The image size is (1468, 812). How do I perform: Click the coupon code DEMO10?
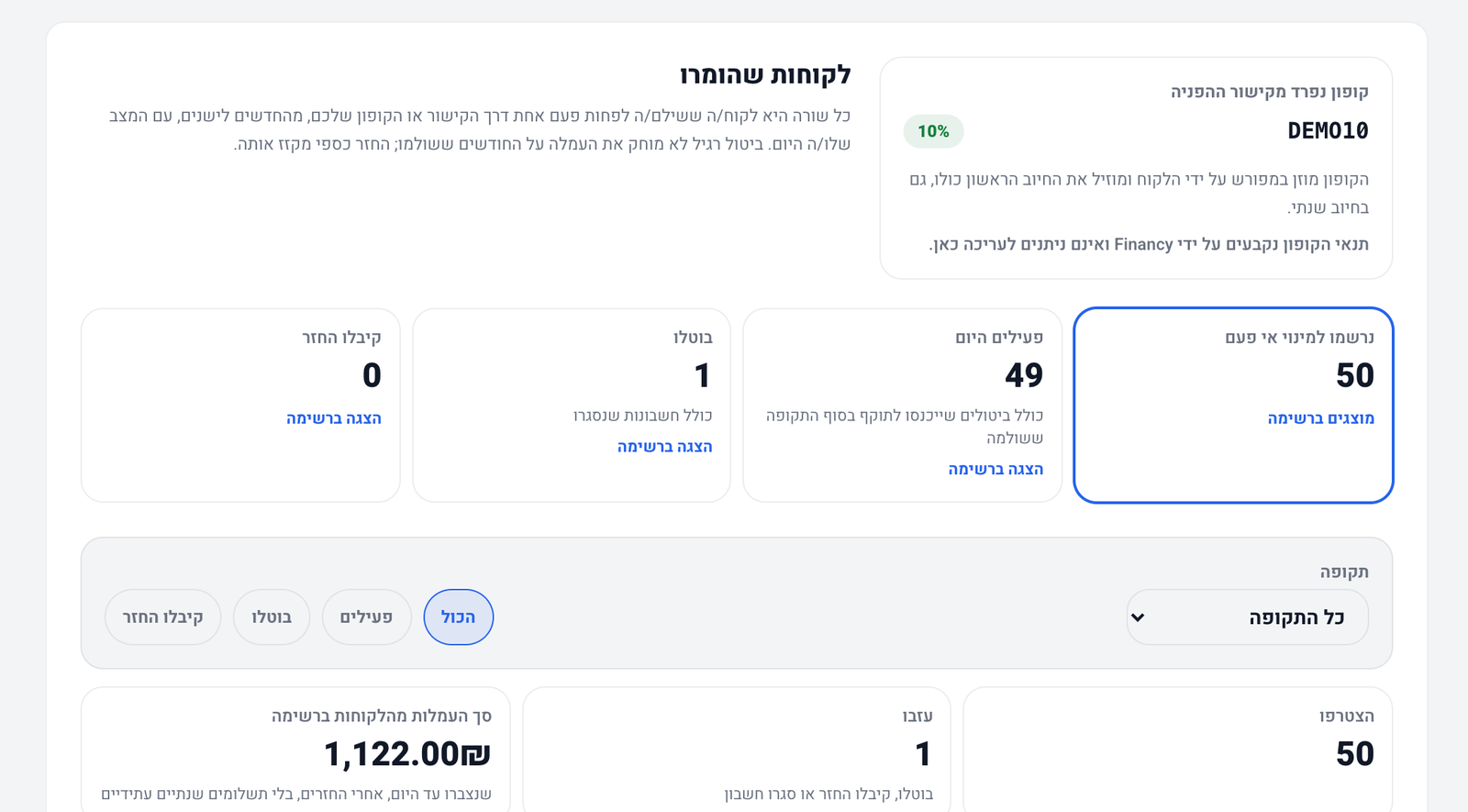[x=1328, y=131]
